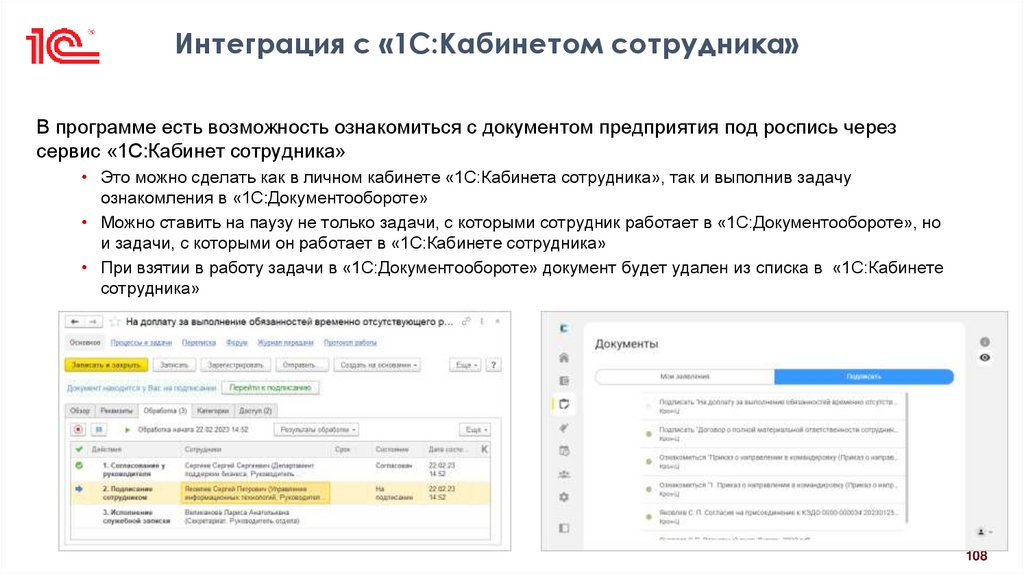Select row '2. Подписание сотрудником'
This screenshot has height=574, width=1024.
(280, 493)
